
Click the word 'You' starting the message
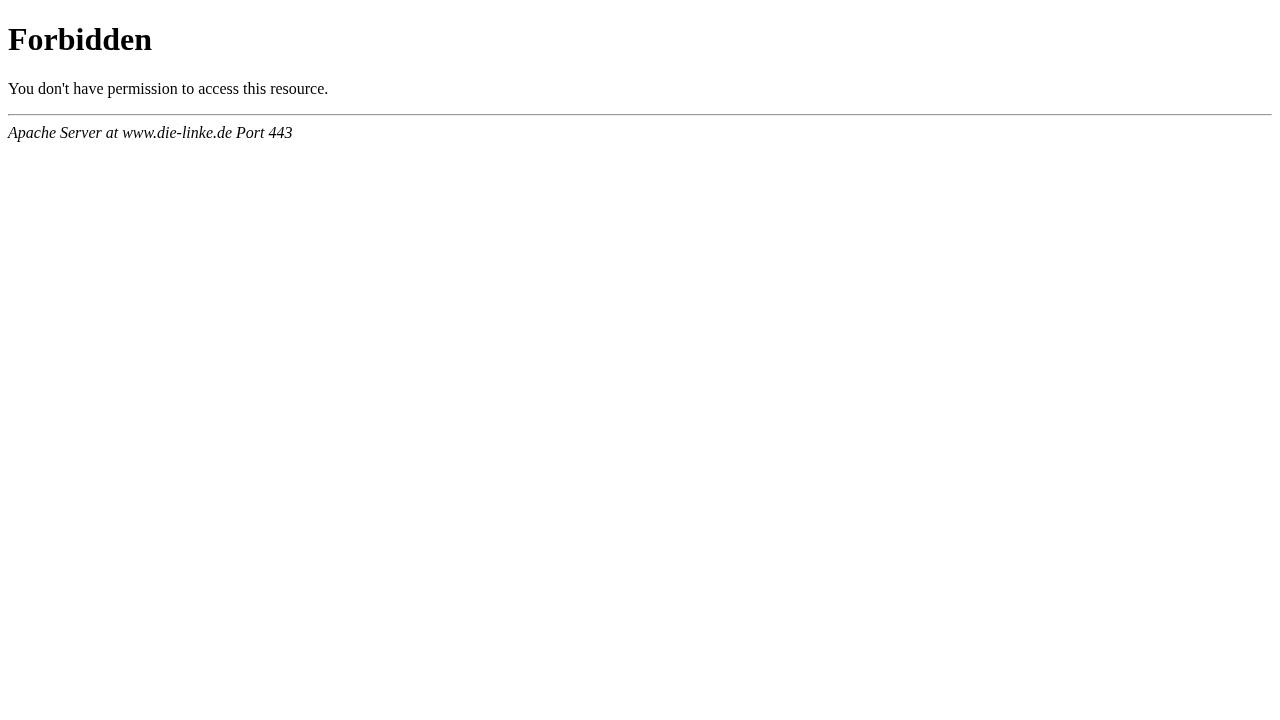[x=21, y=89]
